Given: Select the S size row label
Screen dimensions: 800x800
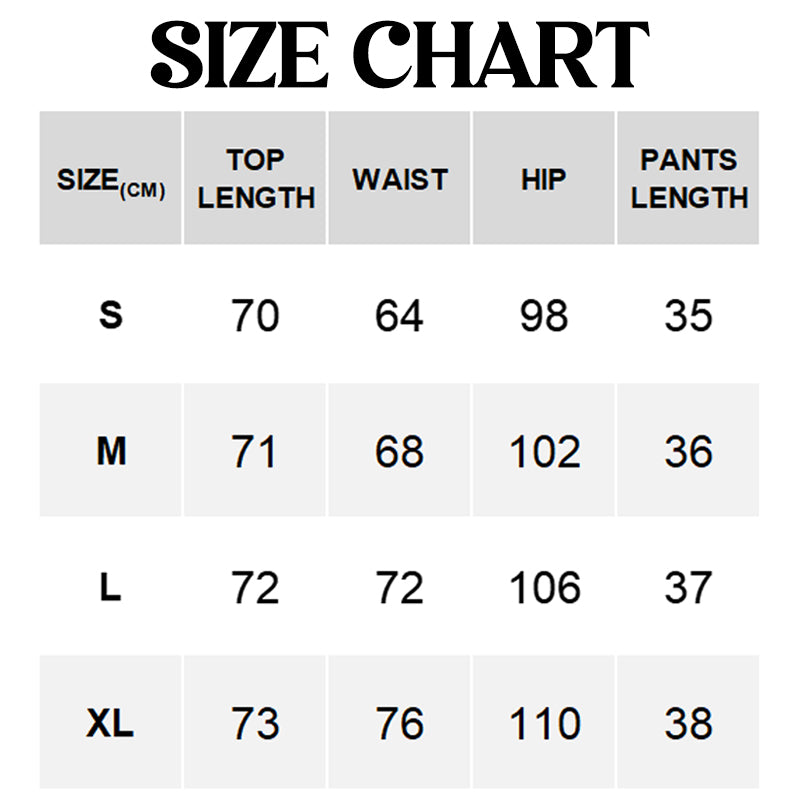Looking at the screenshot, I should pyautogui.click(x=111, y=316).
